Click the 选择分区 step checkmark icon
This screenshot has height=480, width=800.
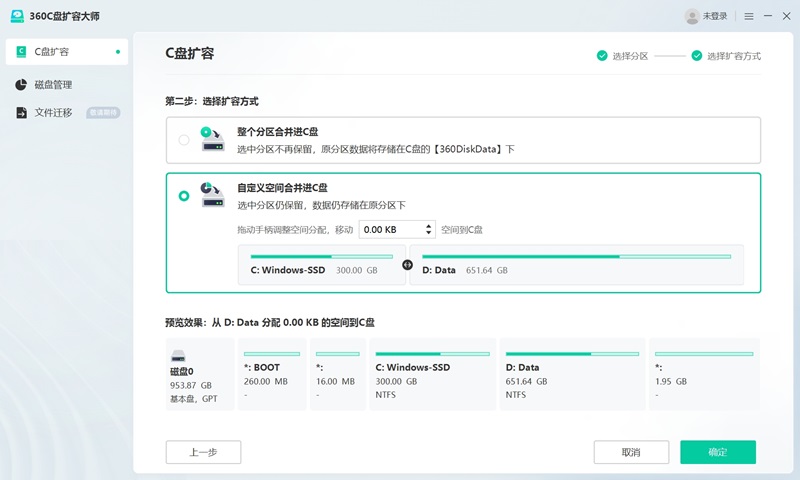coord(602,56)
